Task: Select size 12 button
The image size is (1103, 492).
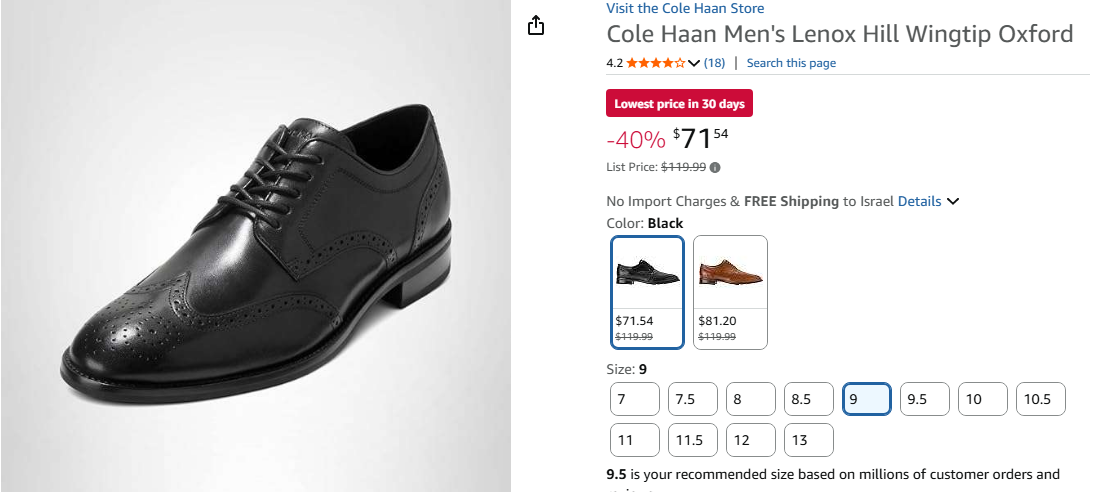Action: [751, 439]
